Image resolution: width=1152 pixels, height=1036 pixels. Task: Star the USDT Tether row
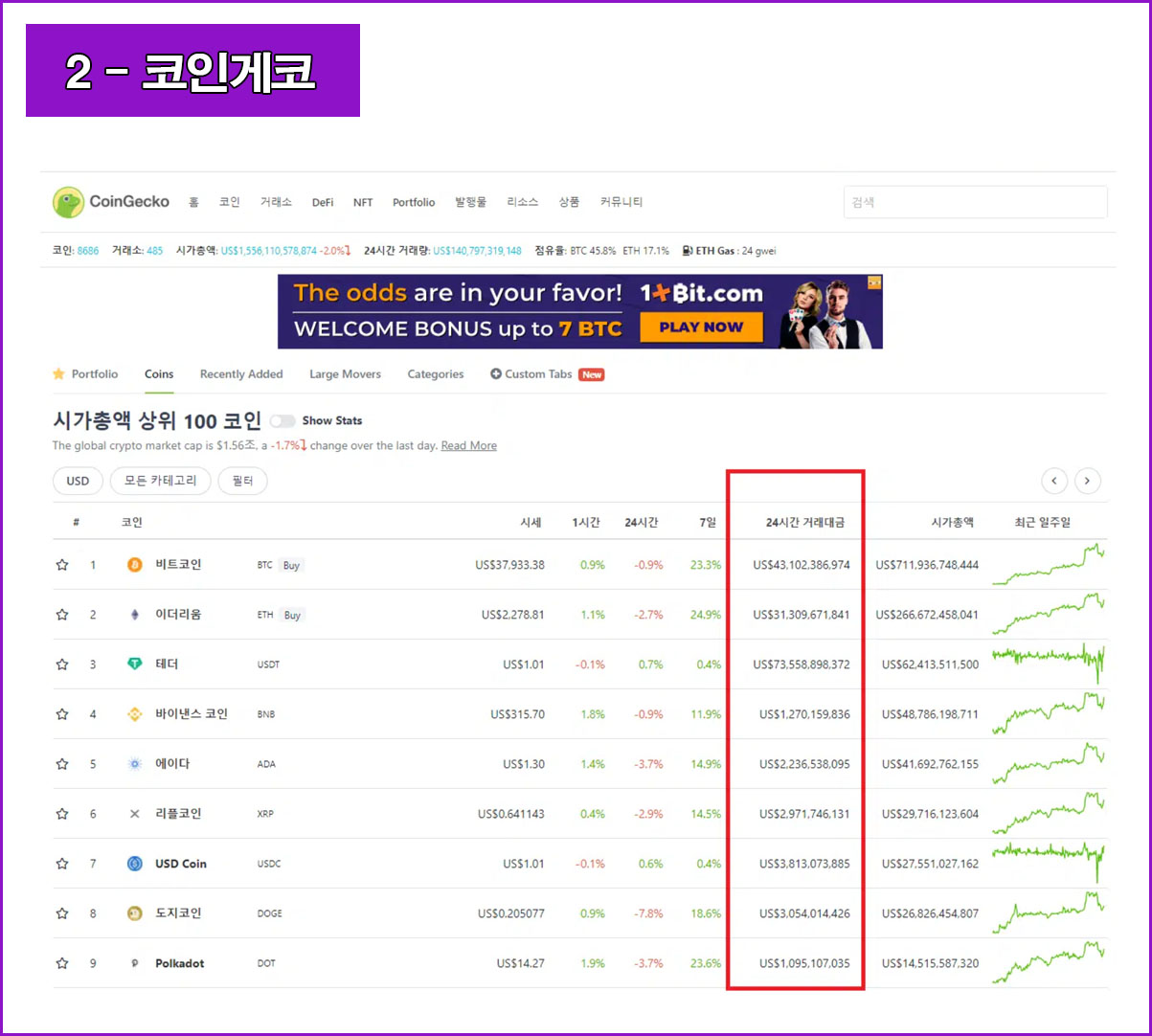[x=62, y=664]
